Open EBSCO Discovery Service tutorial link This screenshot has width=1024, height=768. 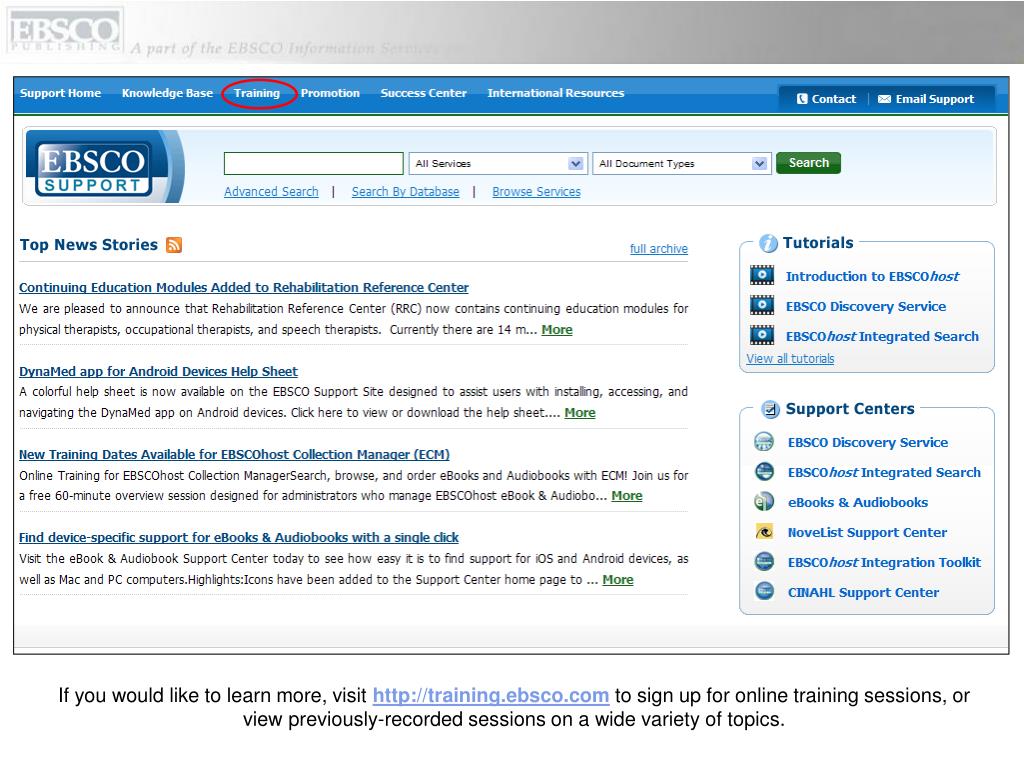865,306
